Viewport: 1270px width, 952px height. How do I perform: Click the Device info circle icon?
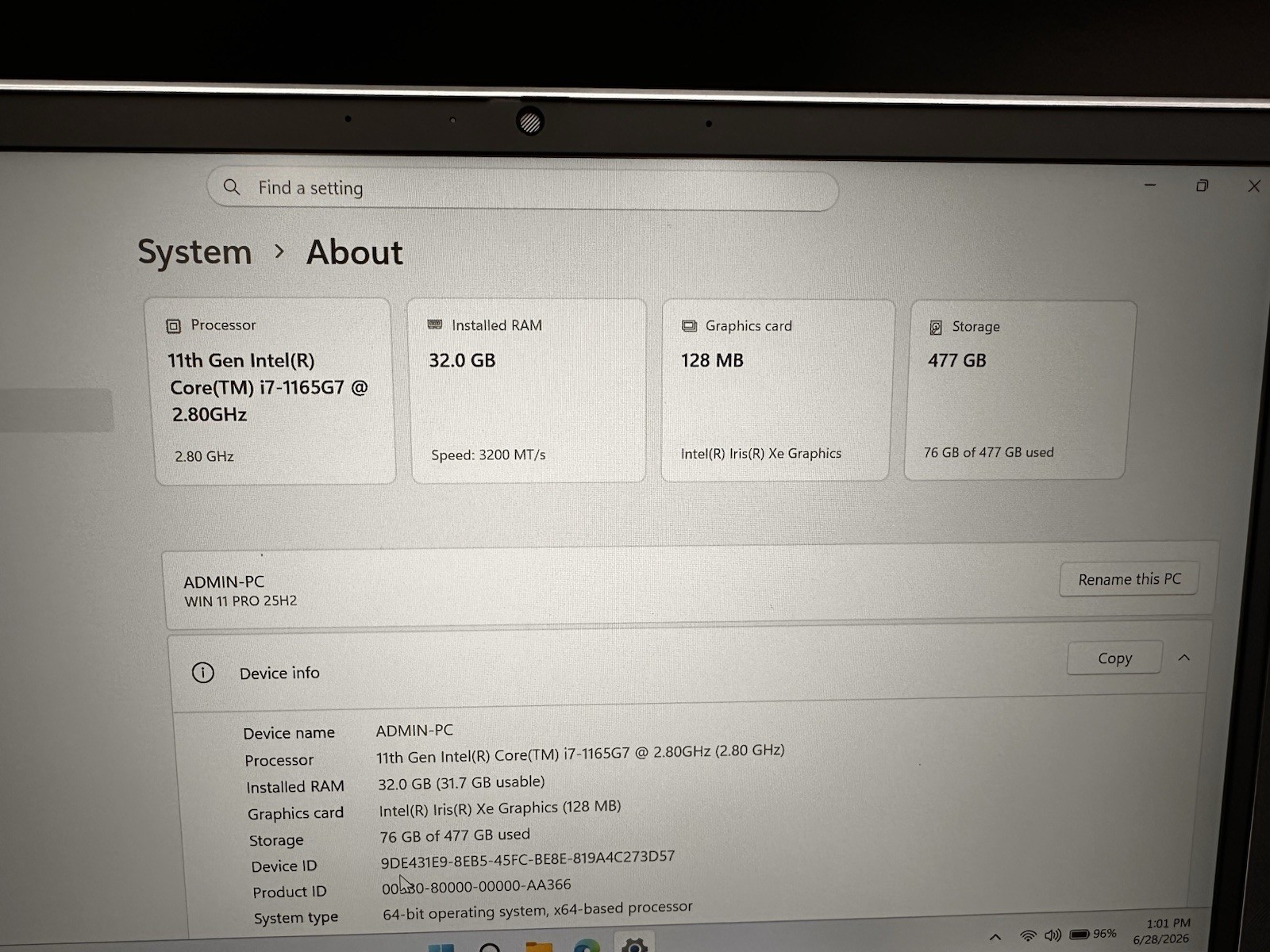pos(203,673)
